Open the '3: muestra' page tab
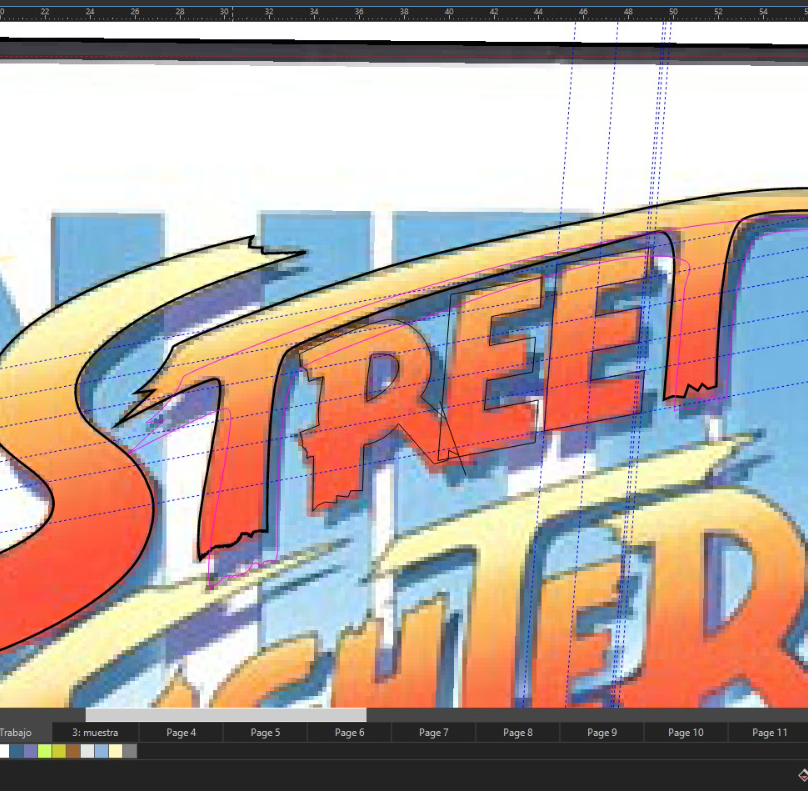 95,732
